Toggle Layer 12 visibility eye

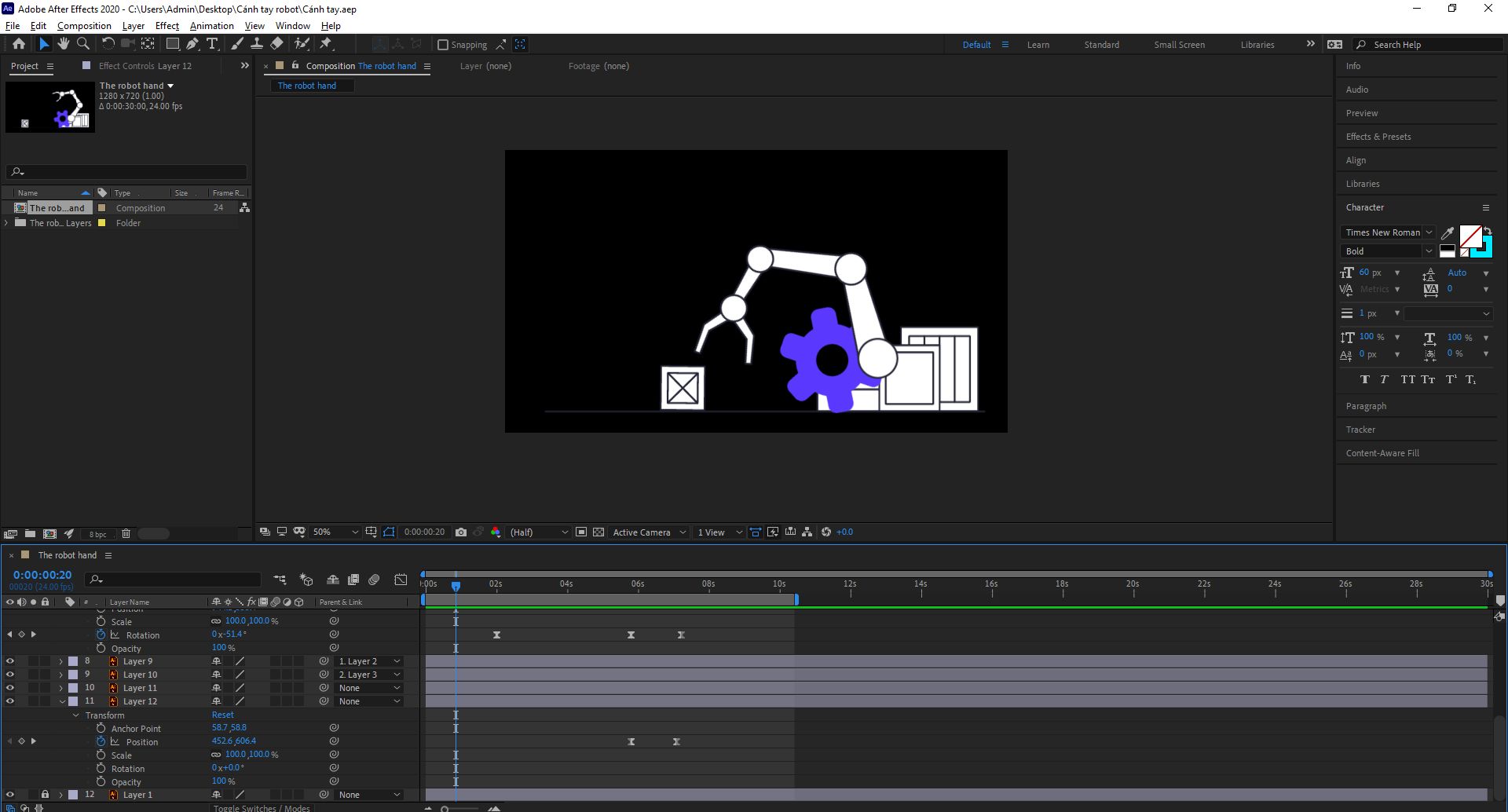tap(10, 701)
